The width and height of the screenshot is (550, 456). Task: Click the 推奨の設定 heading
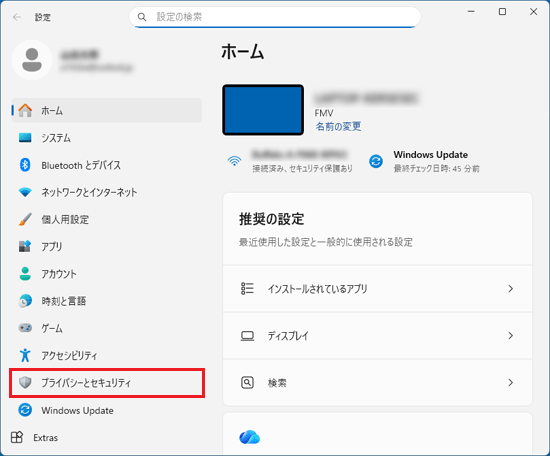271,219
